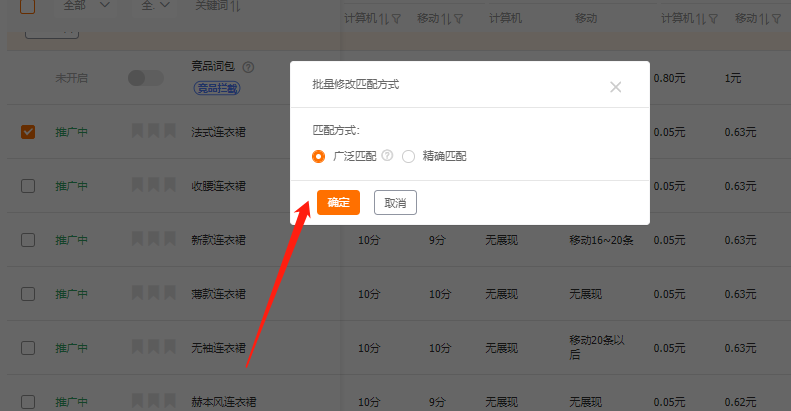Click last bookmark flag in 新款连衣裙 row
The height and width of the screenshot is (411, 791).
coord(170,239)
